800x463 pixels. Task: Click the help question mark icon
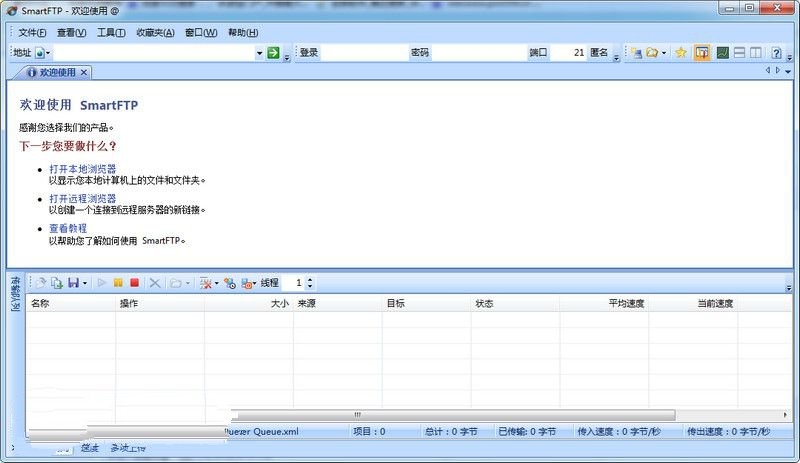(776, 53)
